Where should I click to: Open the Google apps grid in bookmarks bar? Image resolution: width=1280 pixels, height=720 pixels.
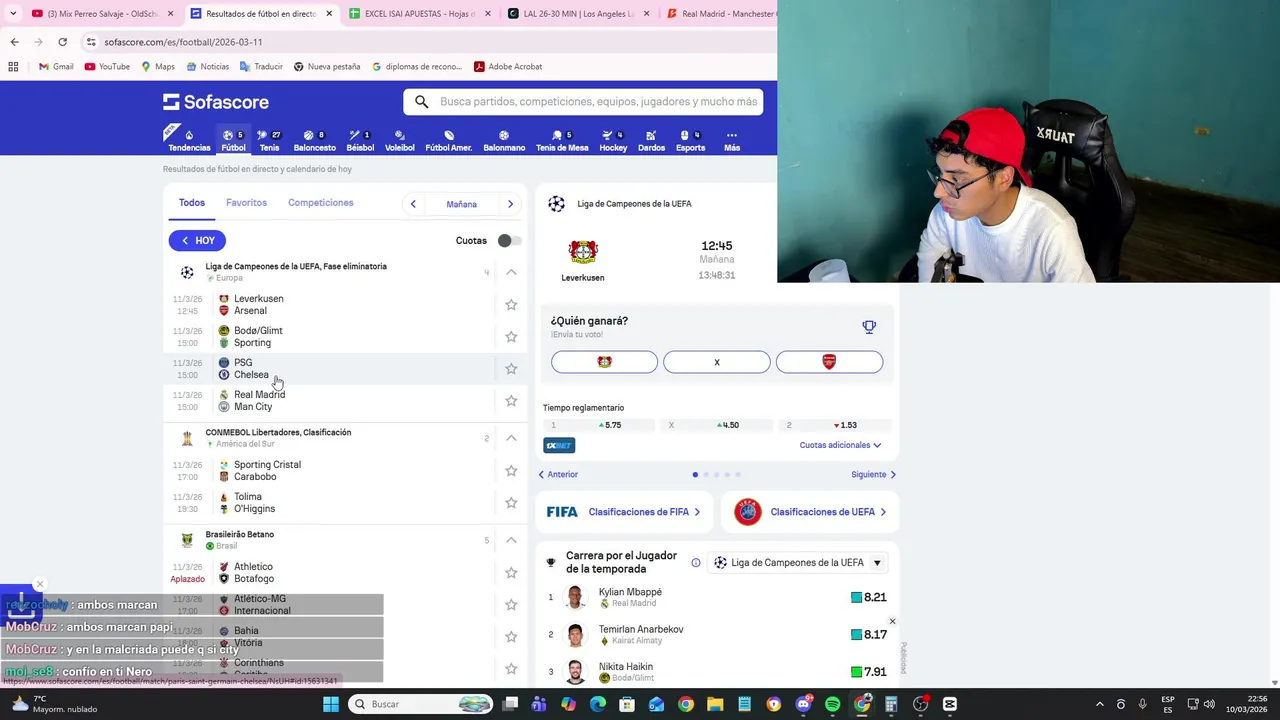(x=13, y=67)
